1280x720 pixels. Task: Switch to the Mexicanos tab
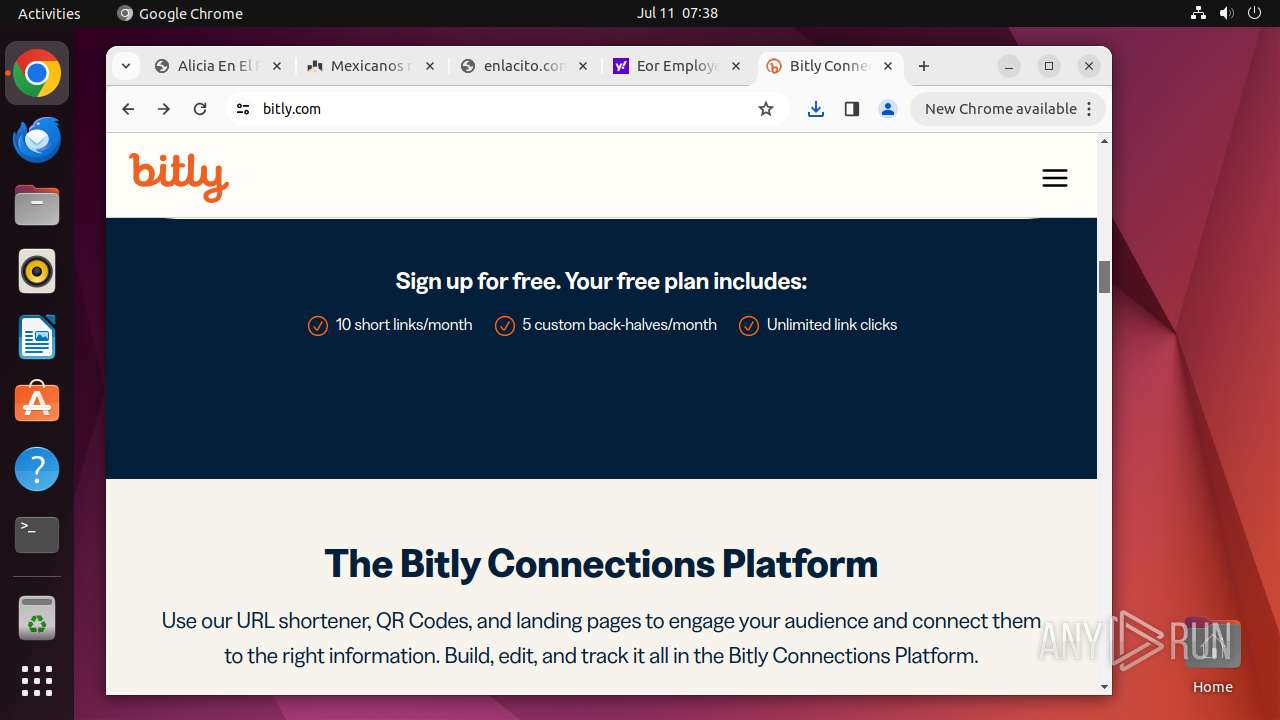point(371,66)
